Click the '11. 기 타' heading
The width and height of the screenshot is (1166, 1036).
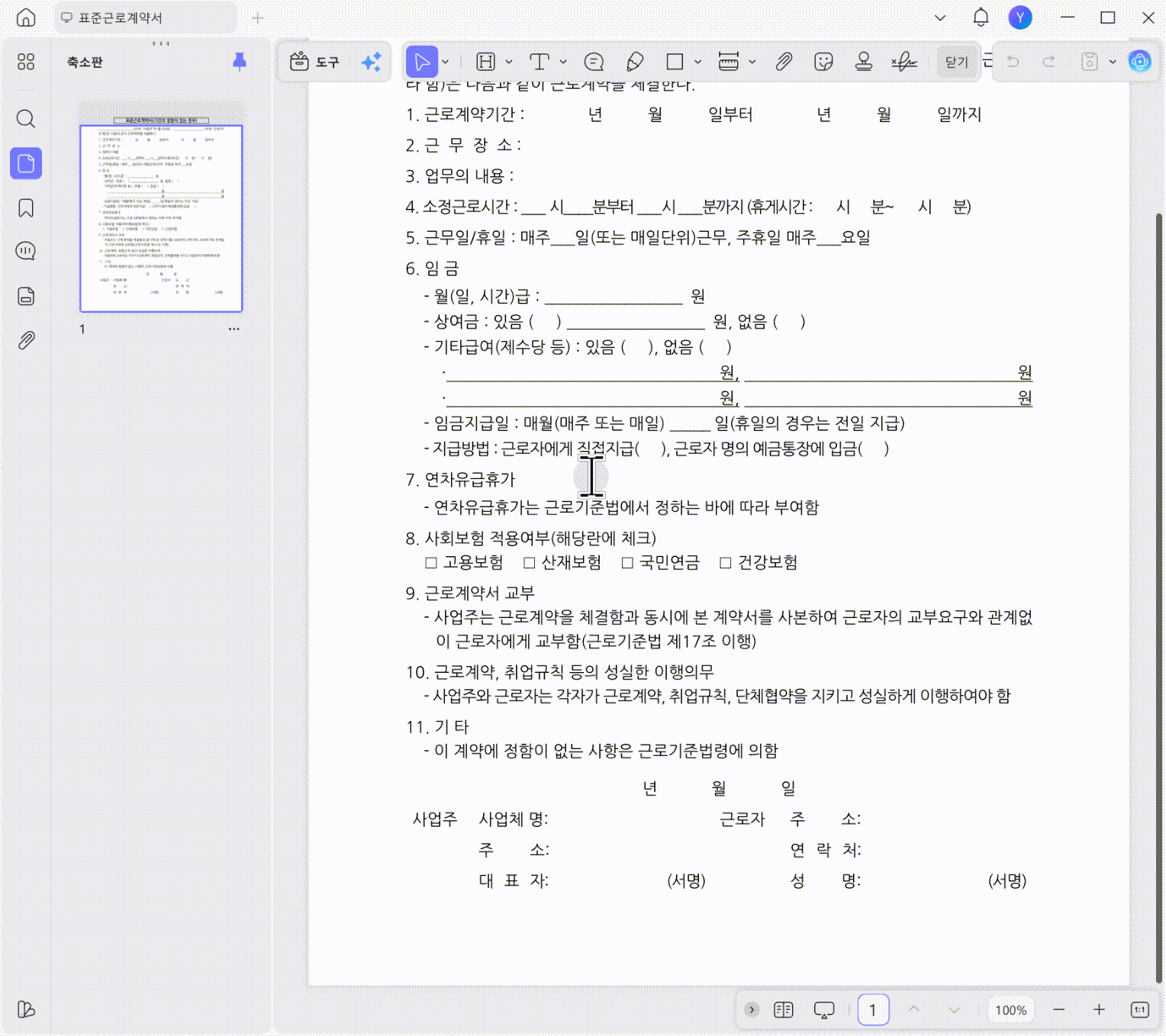point(437,727)
